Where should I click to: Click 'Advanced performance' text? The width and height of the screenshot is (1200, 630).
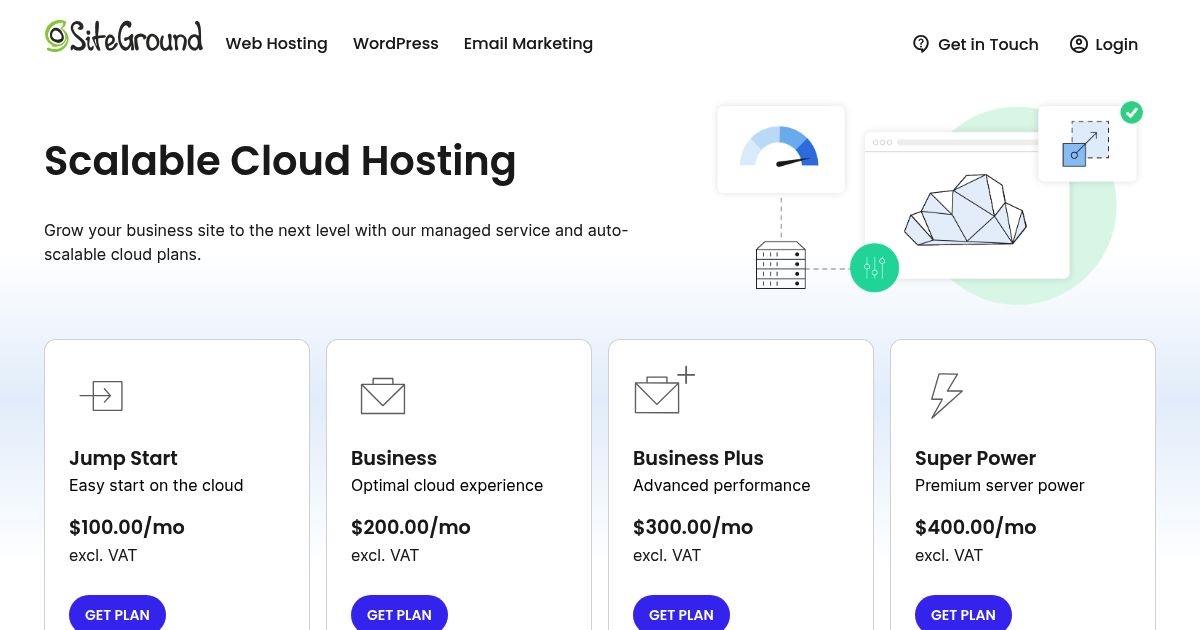(722, 486)
